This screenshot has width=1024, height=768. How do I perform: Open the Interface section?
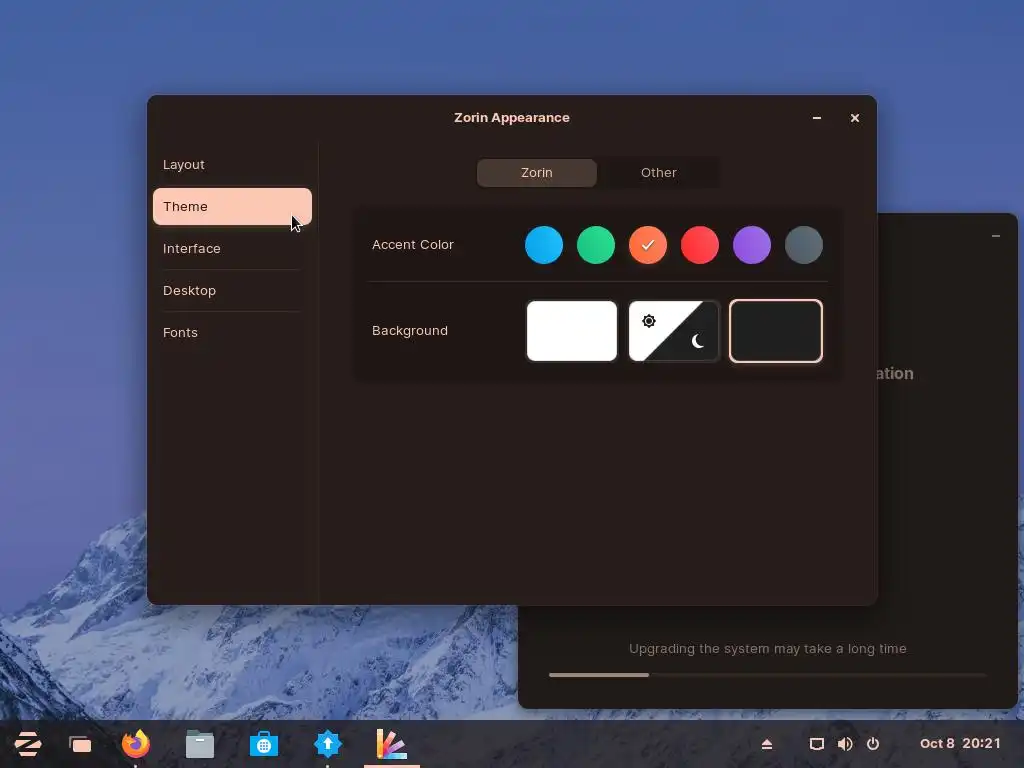(x=232, y=249)
